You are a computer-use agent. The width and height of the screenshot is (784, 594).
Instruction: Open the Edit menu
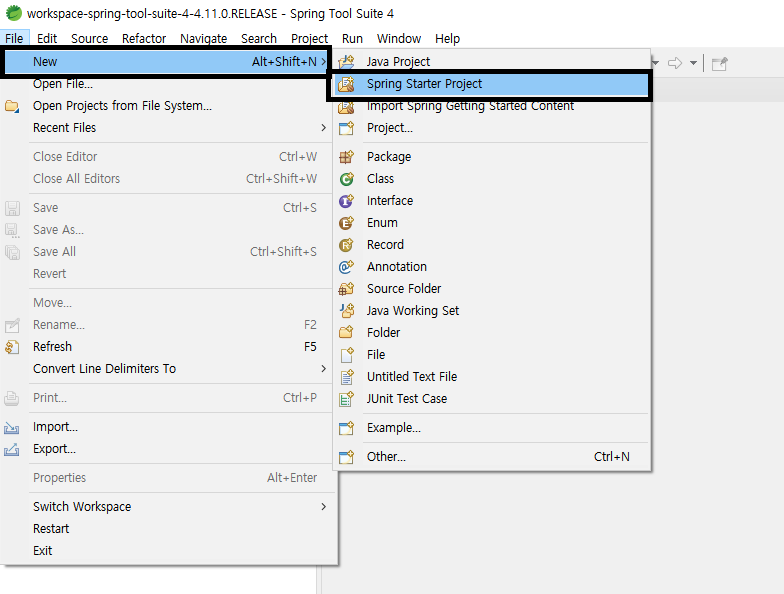pos(47,38)
